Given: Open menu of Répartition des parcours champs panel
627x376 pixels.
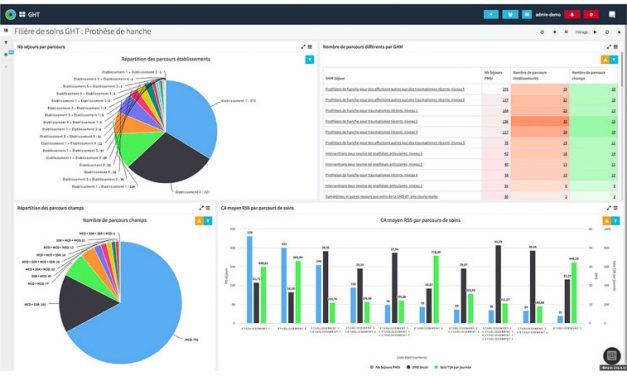Looking at the screenshot, I should (x=208, y=208).
